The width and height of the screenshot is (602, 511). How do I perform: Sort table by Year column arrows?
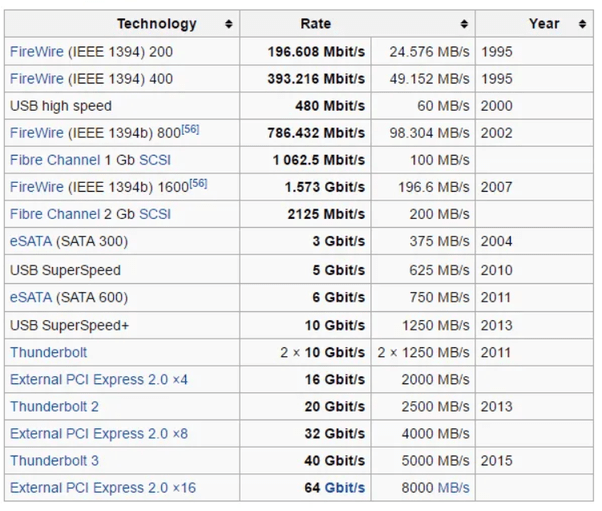click(582, 24)
